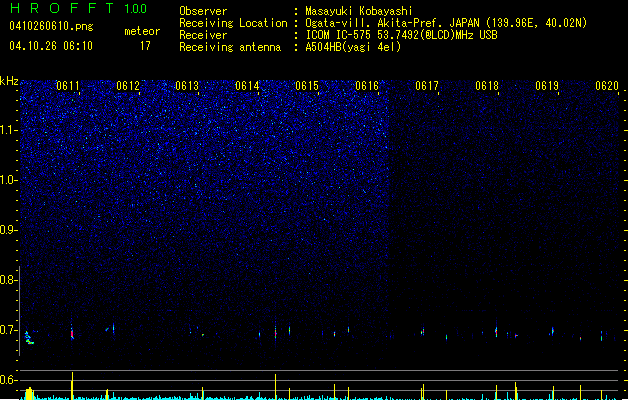
Task: Click the ICOM IC-575 receiver text
Action: [402, 35]
